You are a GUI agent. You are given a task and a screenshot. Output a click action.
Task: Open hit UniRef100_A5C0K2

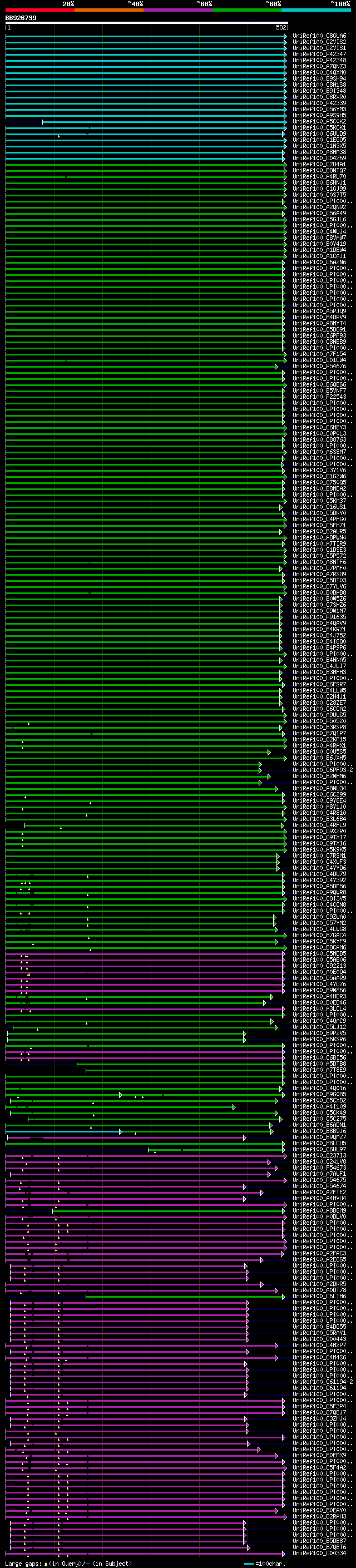319,122
